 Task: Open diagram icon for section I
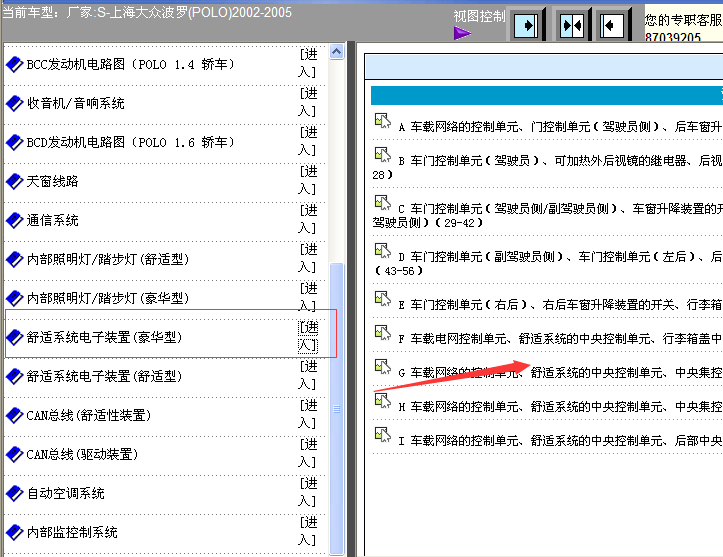pyautogui.click(x=383, y=435)
